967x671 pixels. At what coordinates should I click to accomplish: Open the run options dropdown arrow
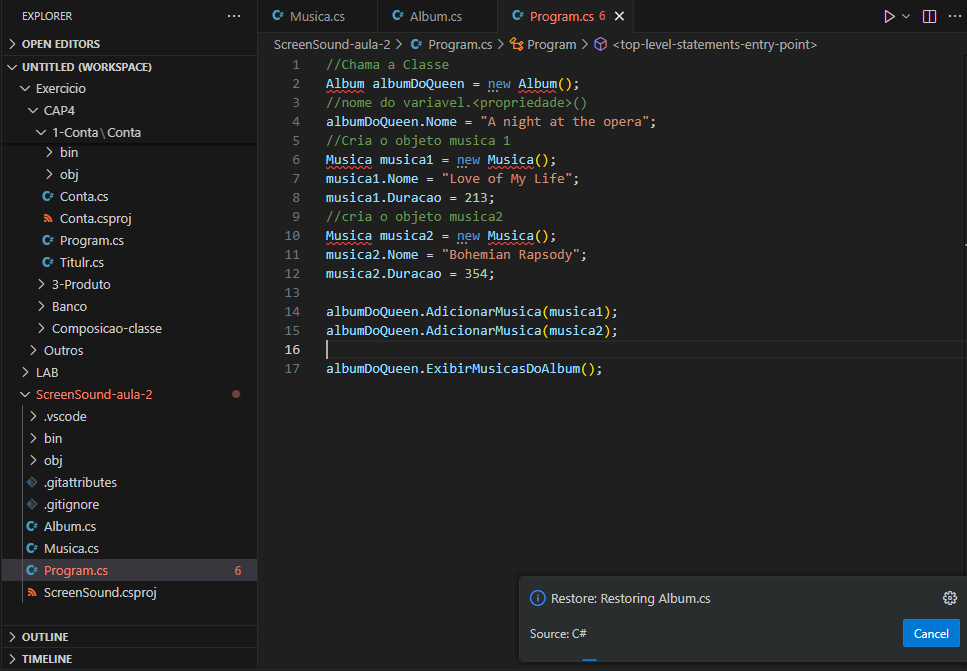tap(907, 17)
